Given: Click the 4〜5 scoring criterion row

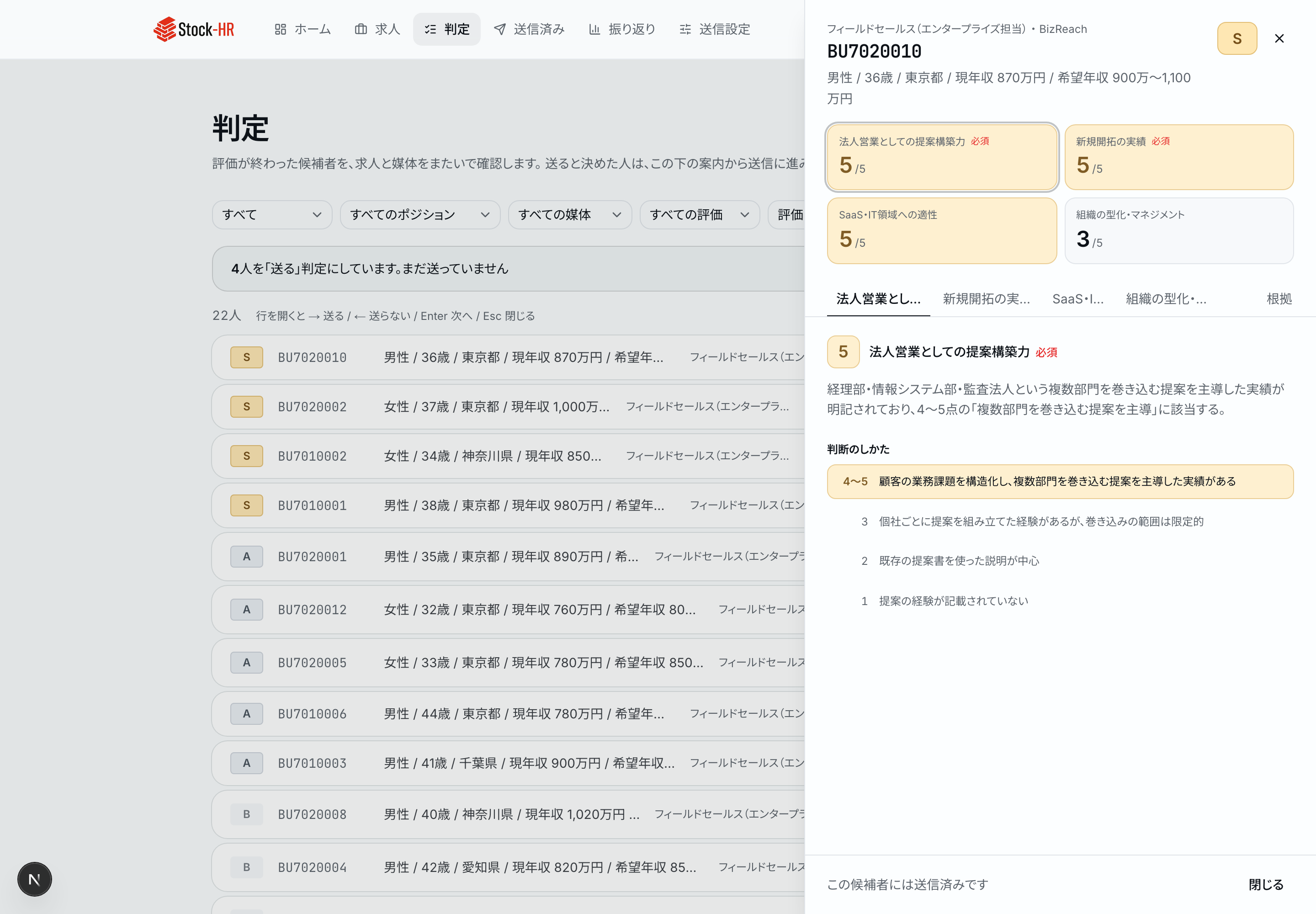Looking at the screenshot, I should coord(1060,482).
